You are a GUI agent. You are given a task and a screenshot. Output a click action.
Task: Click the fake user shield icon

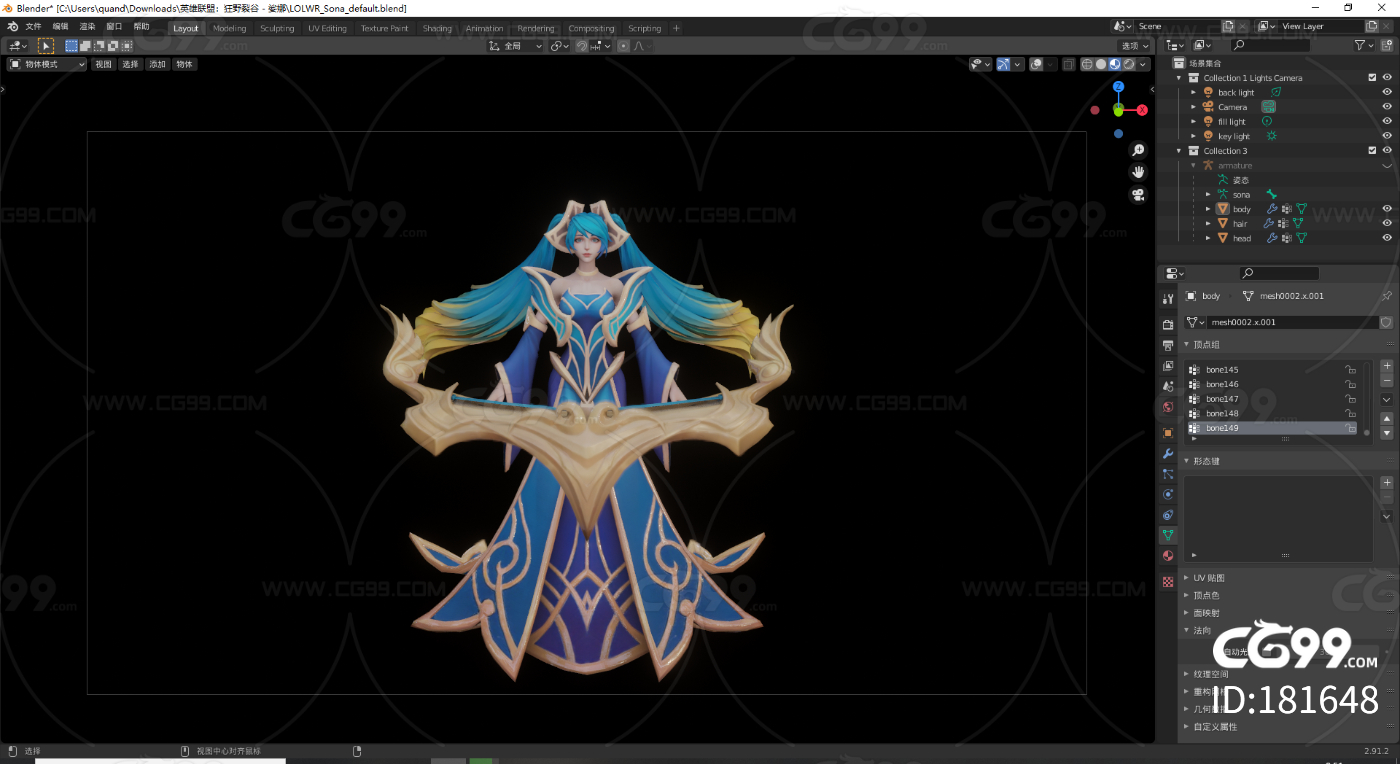click(1386, 322)
